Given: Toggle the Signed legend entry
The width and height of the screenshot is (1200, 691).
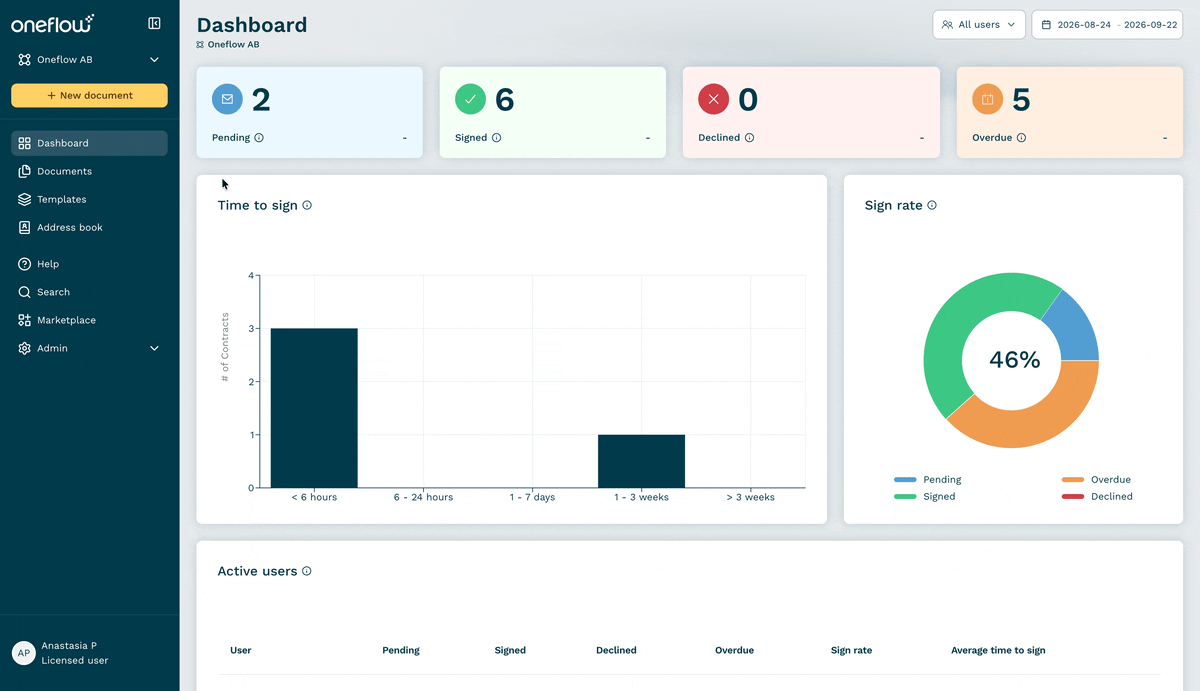Looking at the screenshot, I should [x=925, y=497].
